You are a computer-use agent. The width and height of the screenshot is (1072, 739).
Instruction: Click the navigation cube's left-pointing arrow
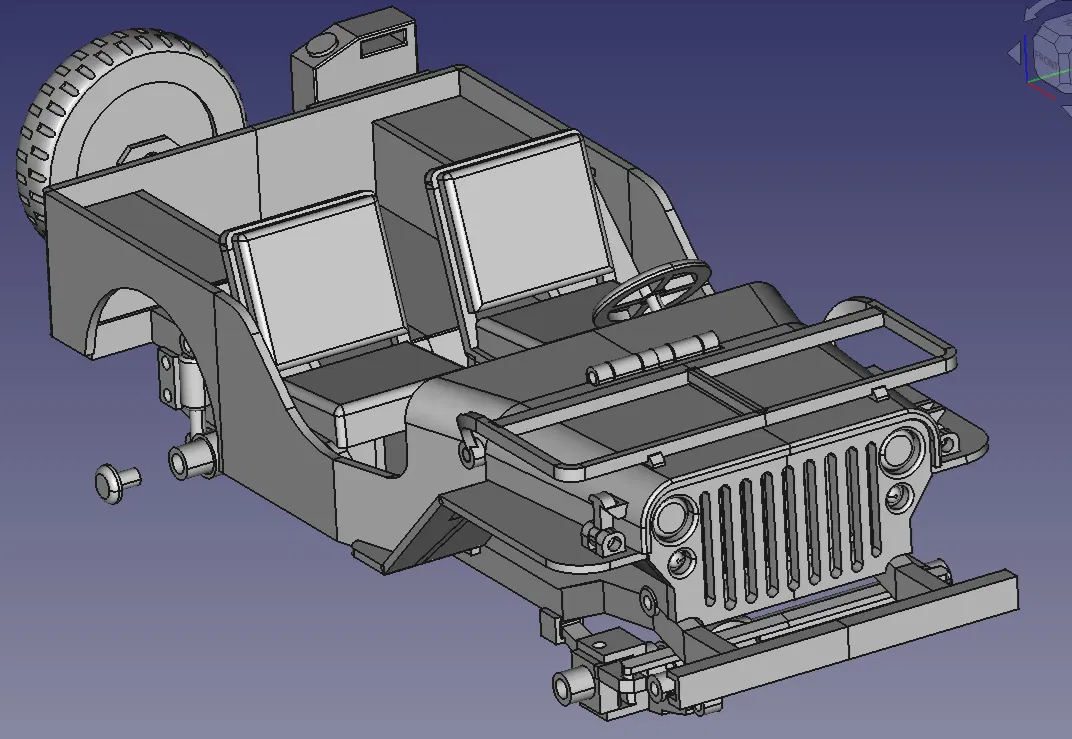click(1014, 53)
